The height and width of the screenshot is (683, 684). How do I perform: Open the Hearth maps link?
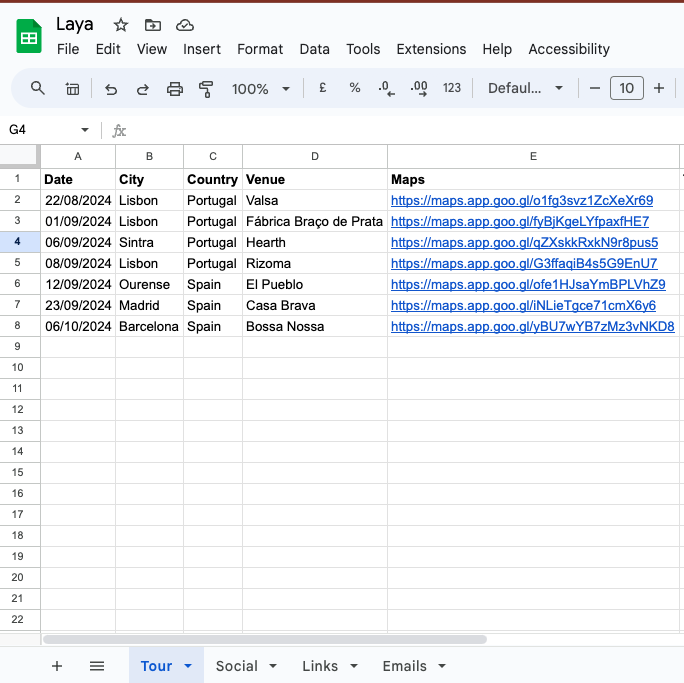pos(524,242)
